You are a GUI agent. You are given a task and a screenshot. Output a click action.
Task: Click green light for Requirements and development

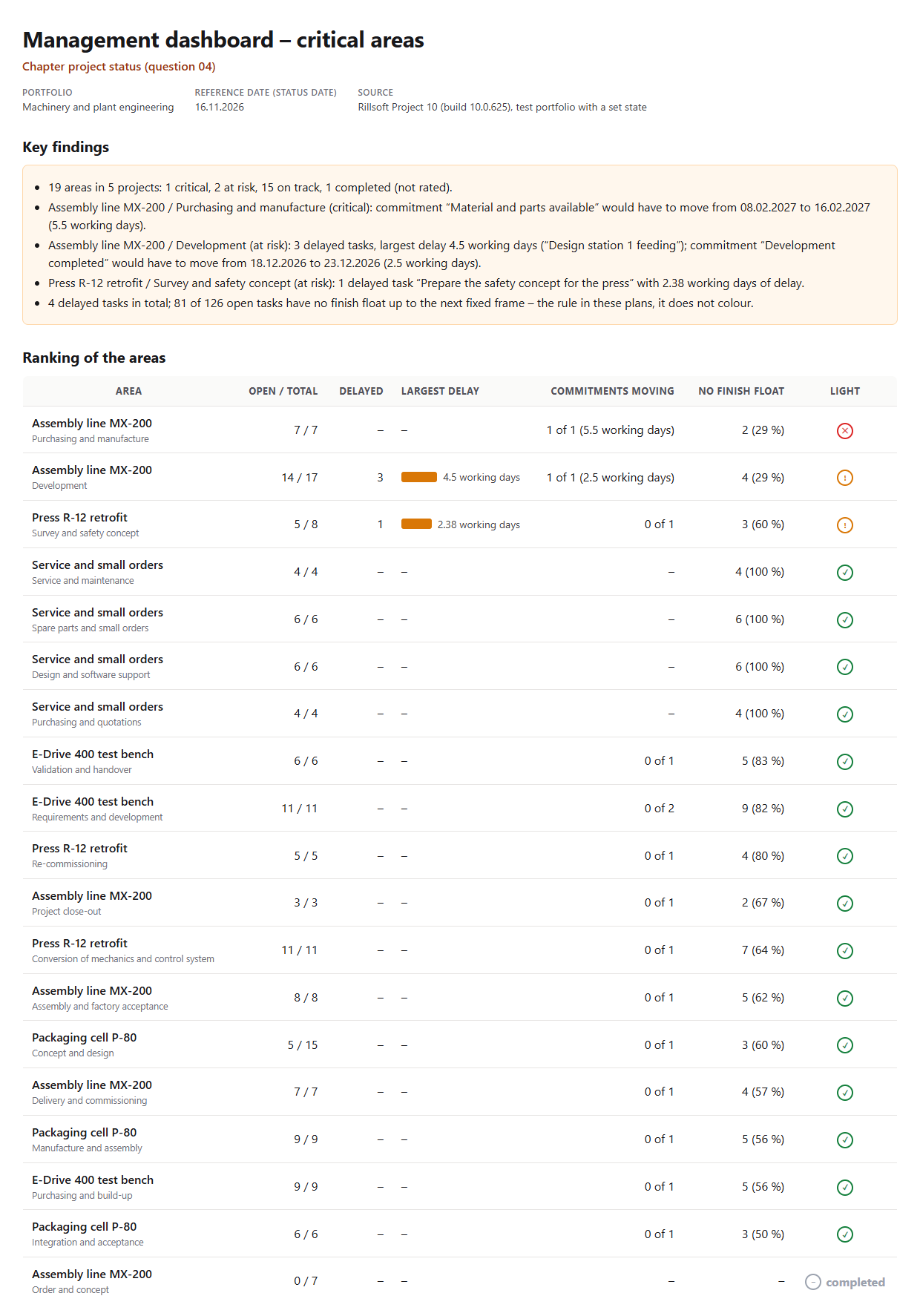844,809
